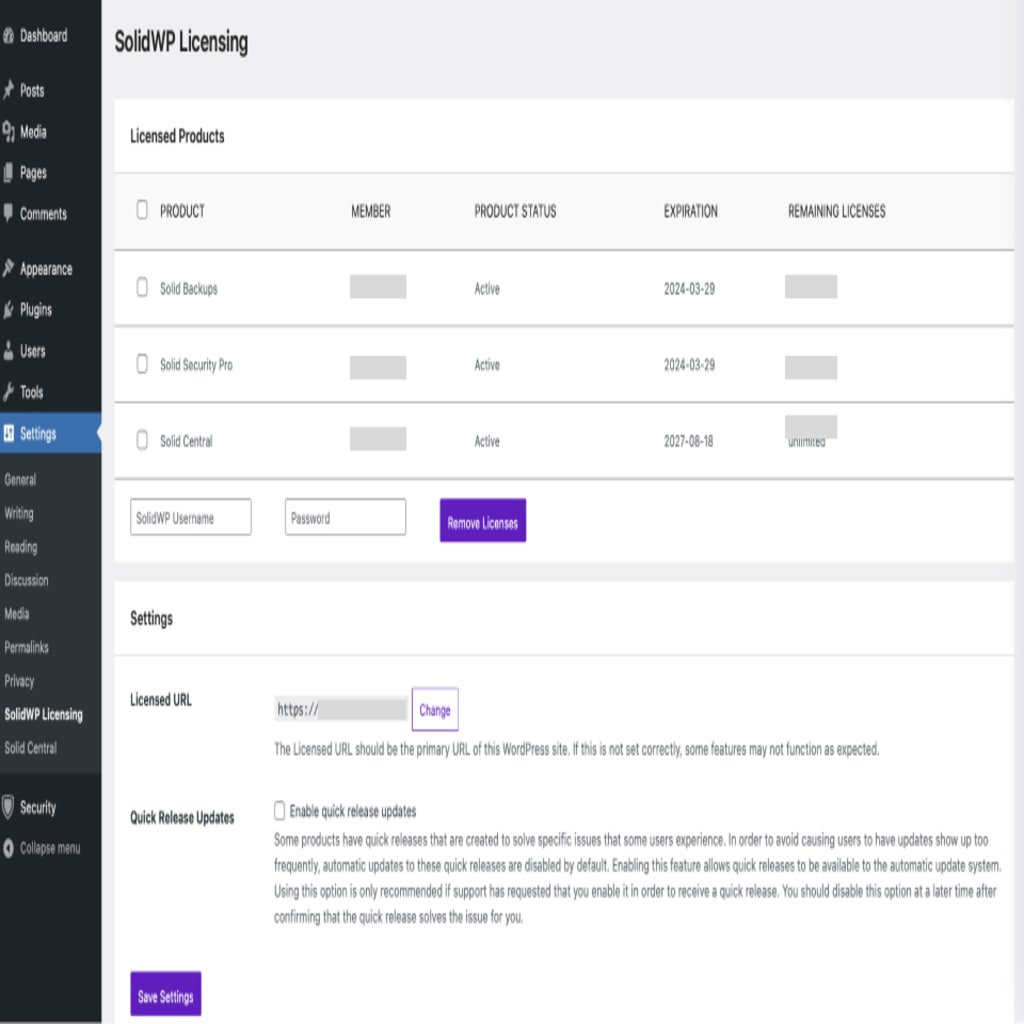Click the Pages icon in sidebar
This screenshot has height=1024, width=1024.
click(8, 173)
